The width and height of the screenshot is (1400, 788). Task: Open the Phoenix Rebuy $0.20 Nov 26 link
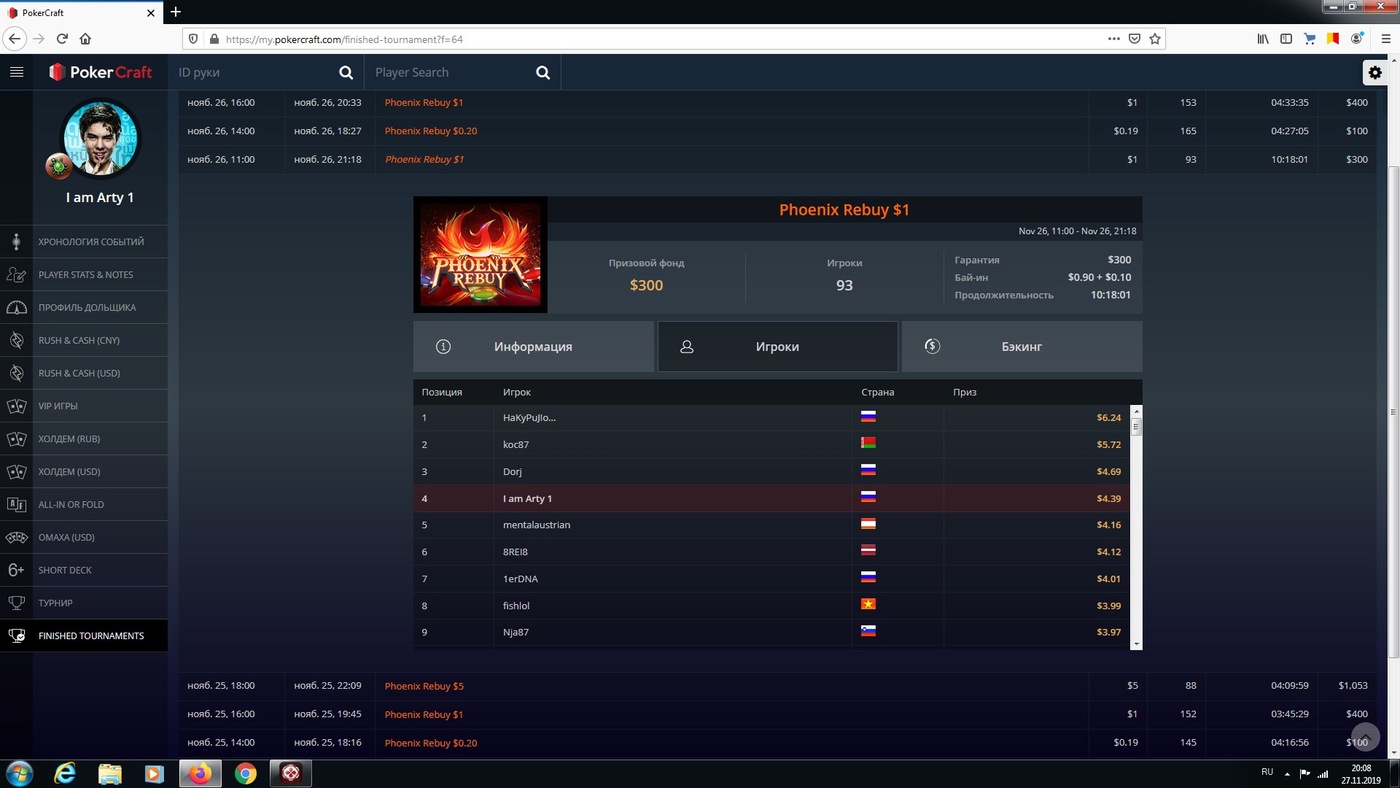[430, 131]
